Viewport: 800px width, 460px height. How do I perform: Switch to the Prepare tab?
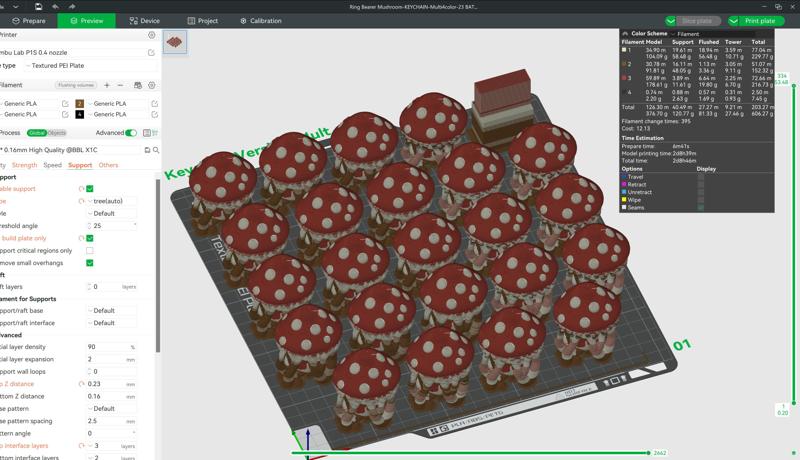29,21
